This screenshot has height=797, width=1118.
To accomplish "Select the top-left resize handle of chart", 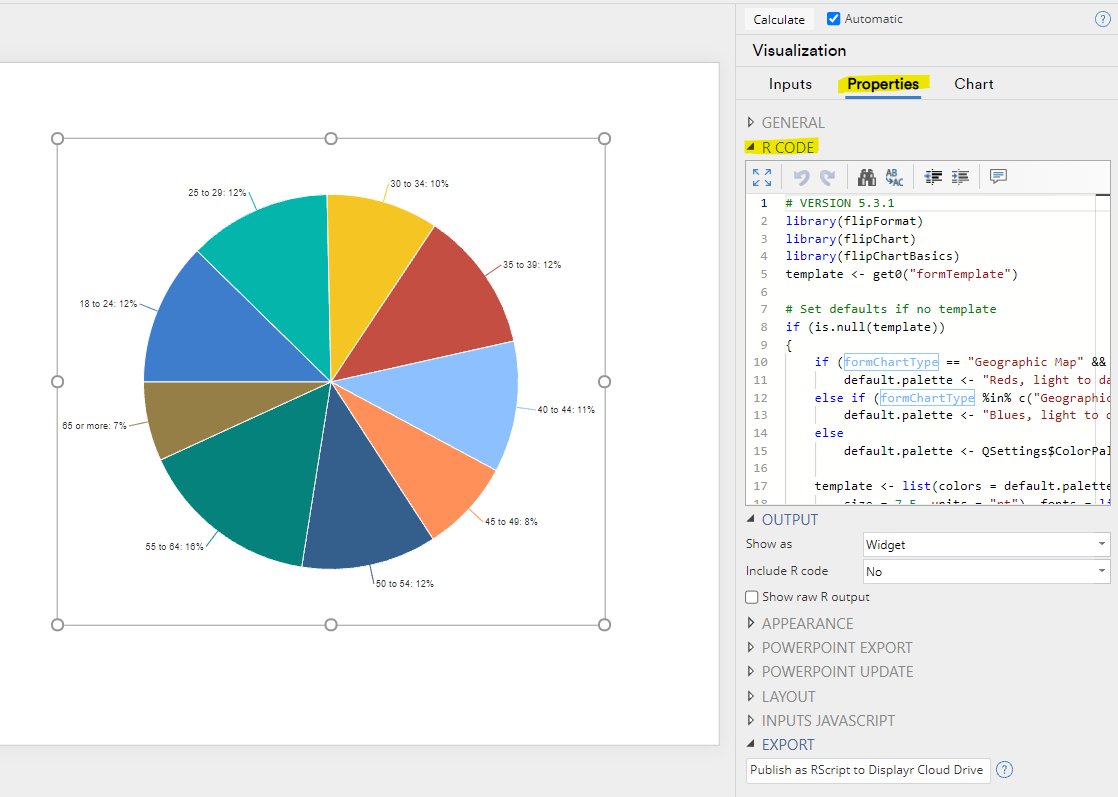I will pyautogui.click(x=58, y=138).
